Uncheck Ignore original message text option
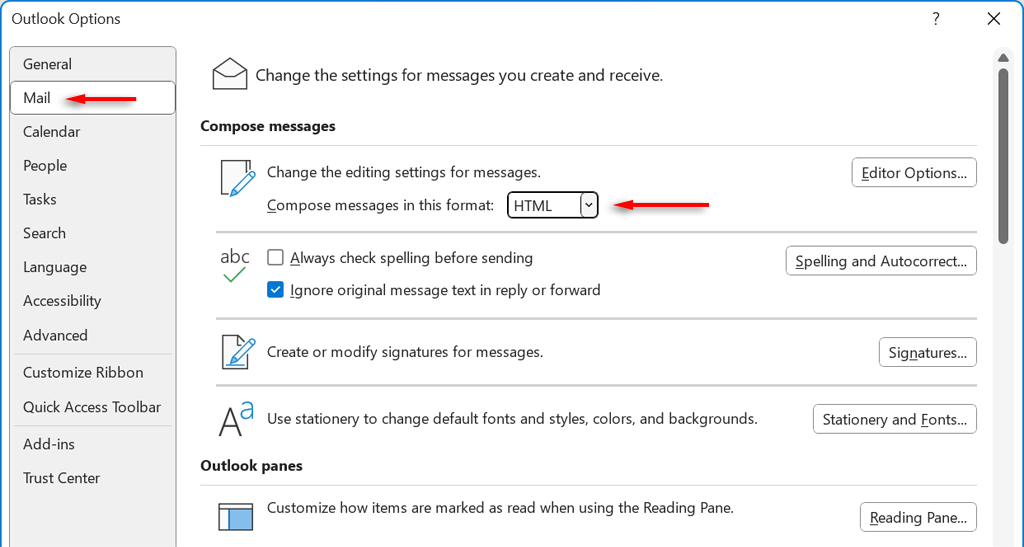1024x547 pixels. [x=276, y=290]
